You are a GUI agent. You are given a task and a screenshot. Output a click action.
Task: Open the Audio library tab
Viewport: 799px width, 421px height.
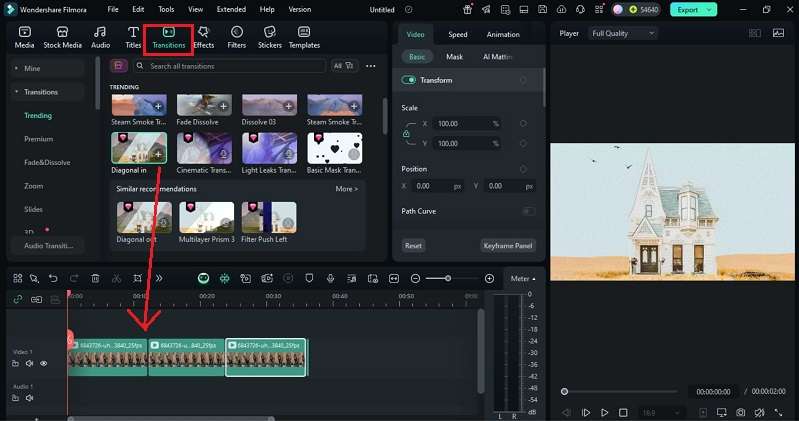pyautogui.click(x=100, y=37)
